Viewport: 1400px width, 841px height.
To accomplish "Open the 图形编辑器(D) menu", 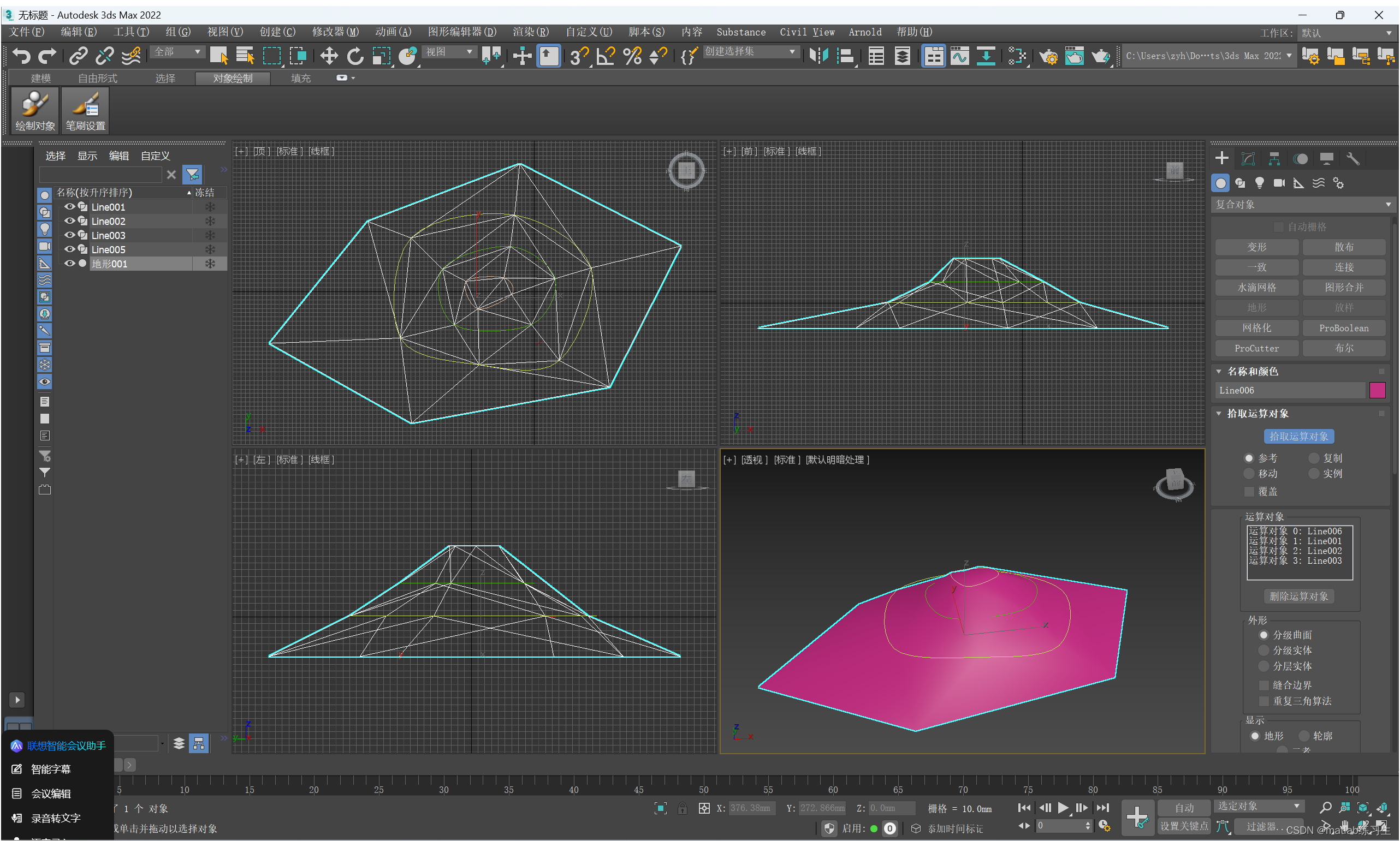I will click(461, 32).
